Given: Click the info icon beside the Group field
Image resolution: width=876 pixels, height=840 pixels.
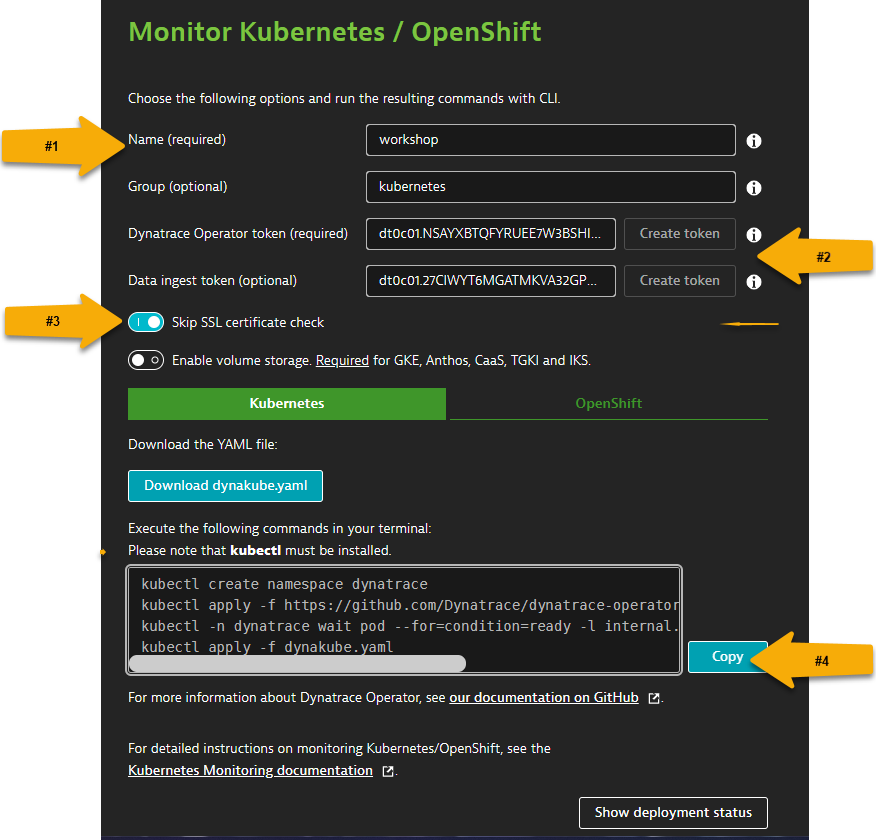Looking at the screenshot, I should coord(754,188).
